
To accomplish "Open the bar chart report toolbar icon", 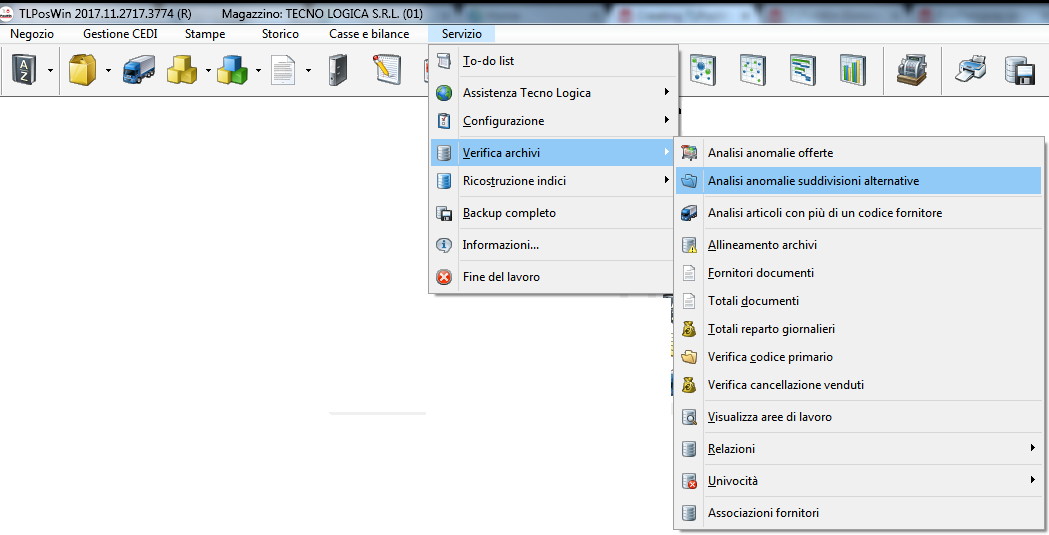I will (x=852, y=70).
